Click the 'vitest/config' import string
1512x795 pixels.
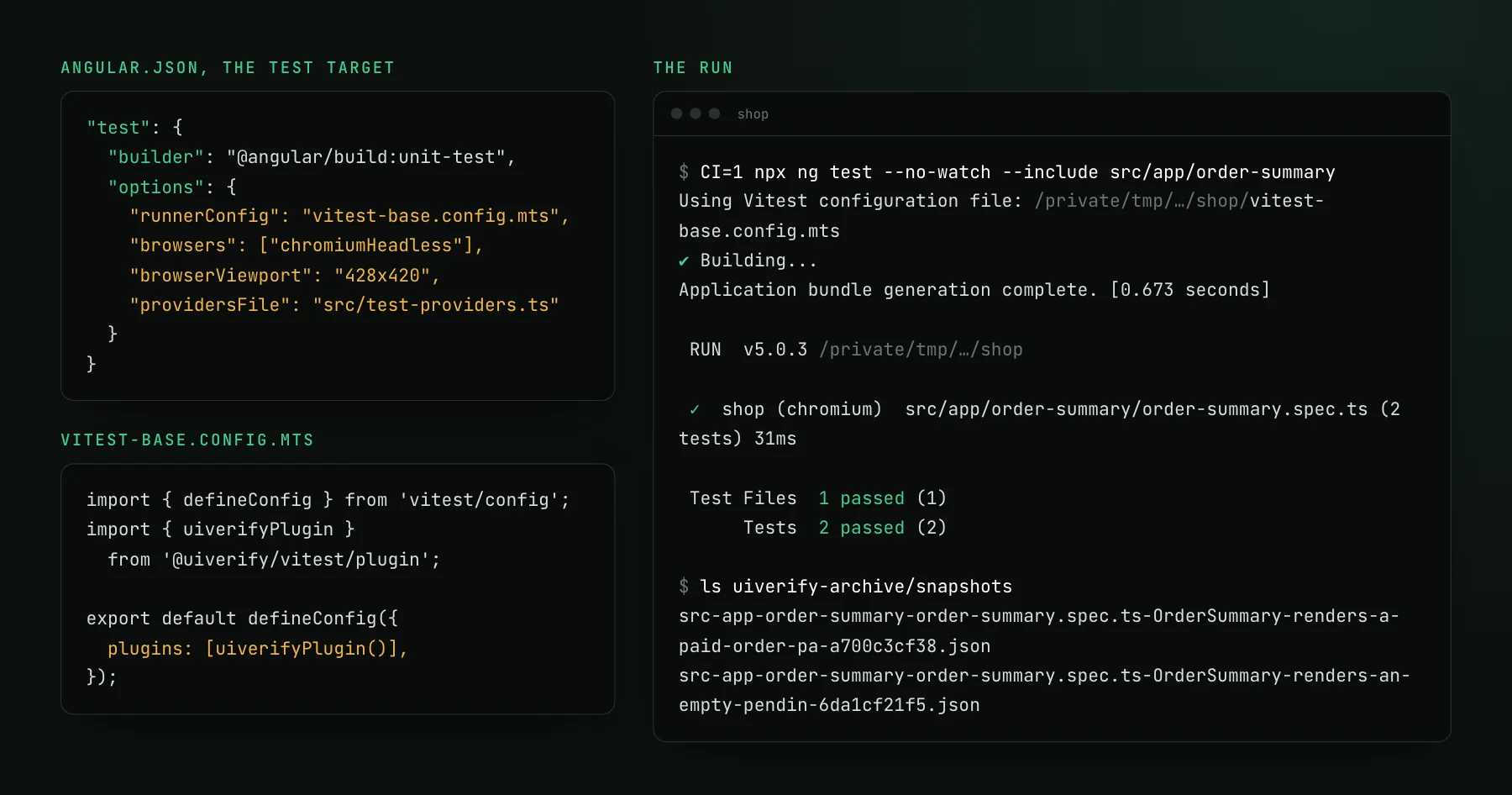pos(479,500)
